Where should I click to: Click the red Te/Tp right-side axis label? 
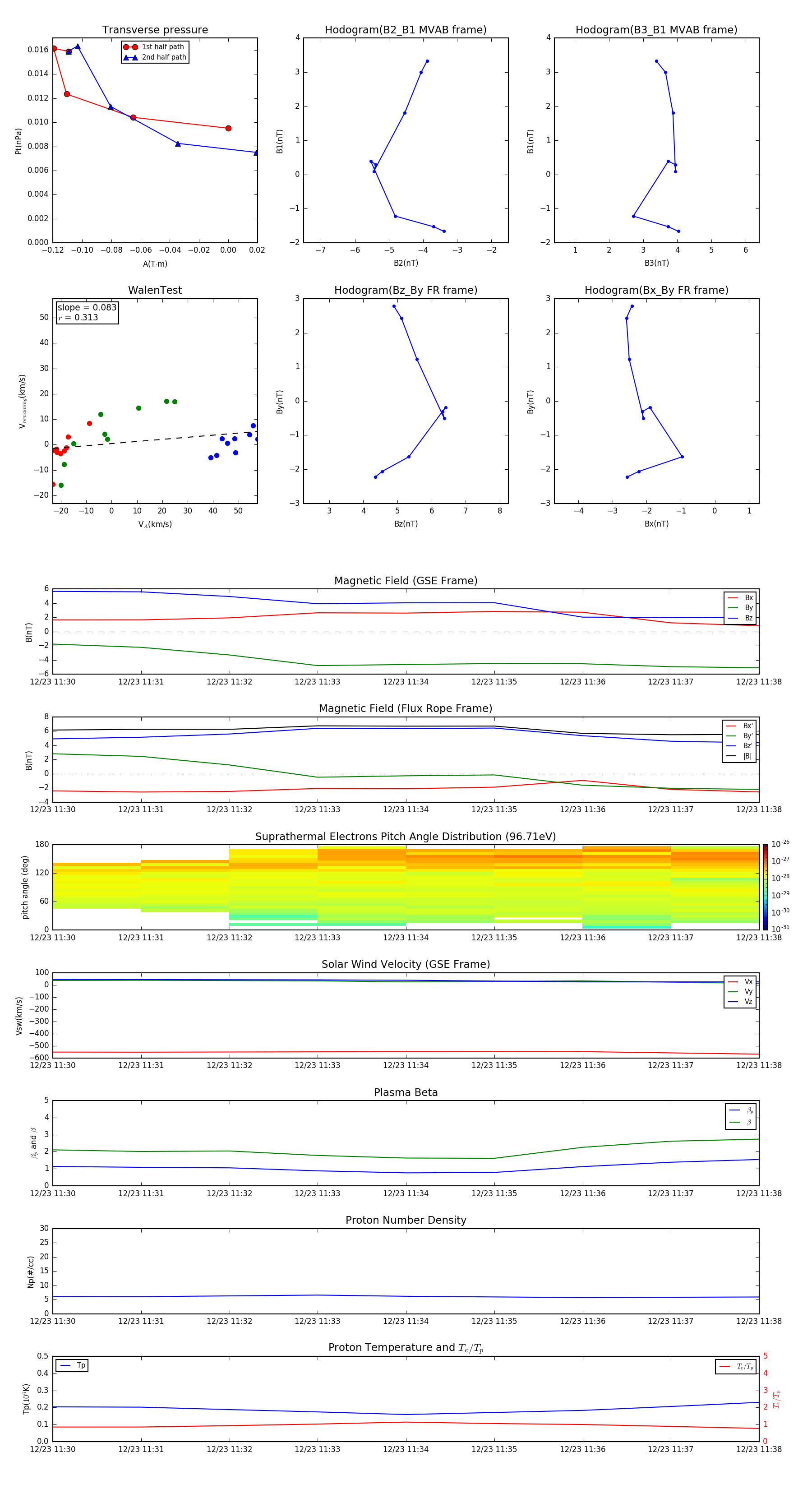click(776, 1399)
